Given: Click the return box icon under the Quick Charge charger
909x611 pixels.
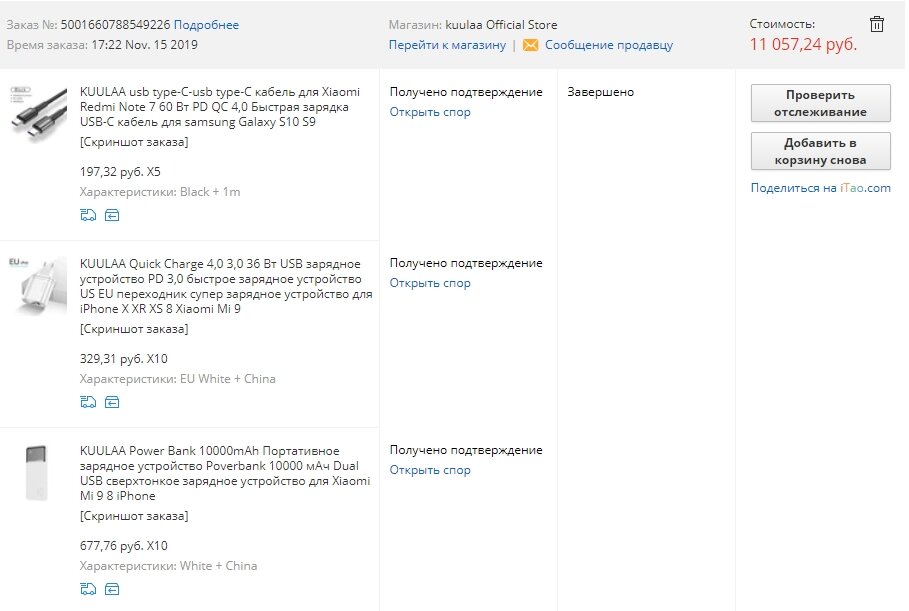Looking at the screenshot, I should pos(112,402).
